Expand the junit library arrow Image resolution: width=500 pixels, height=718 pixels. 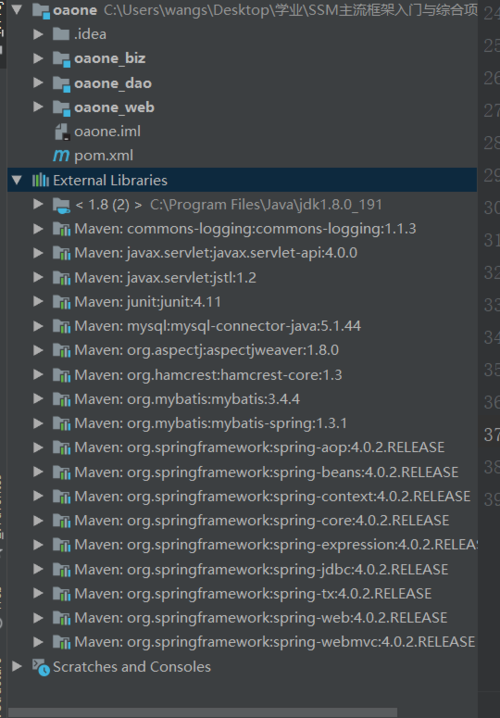38,302
